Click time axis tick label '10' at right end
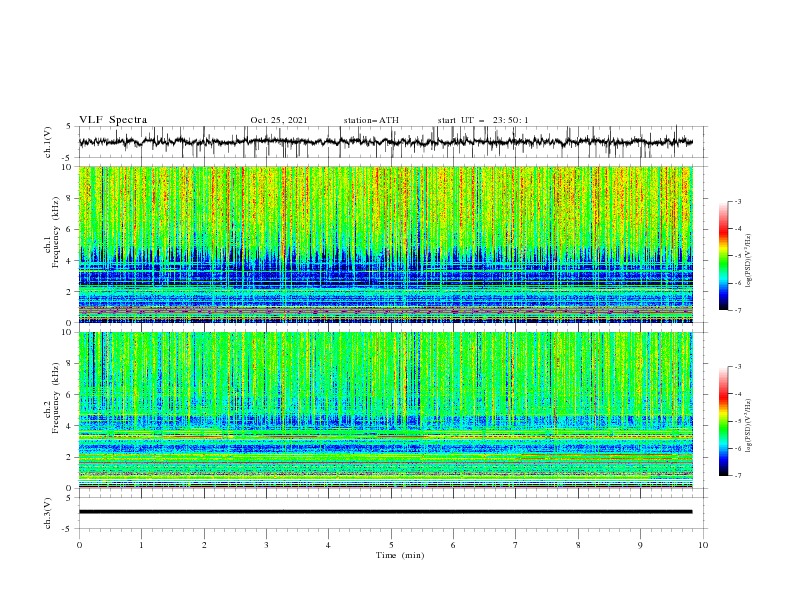 click(703, 545)
